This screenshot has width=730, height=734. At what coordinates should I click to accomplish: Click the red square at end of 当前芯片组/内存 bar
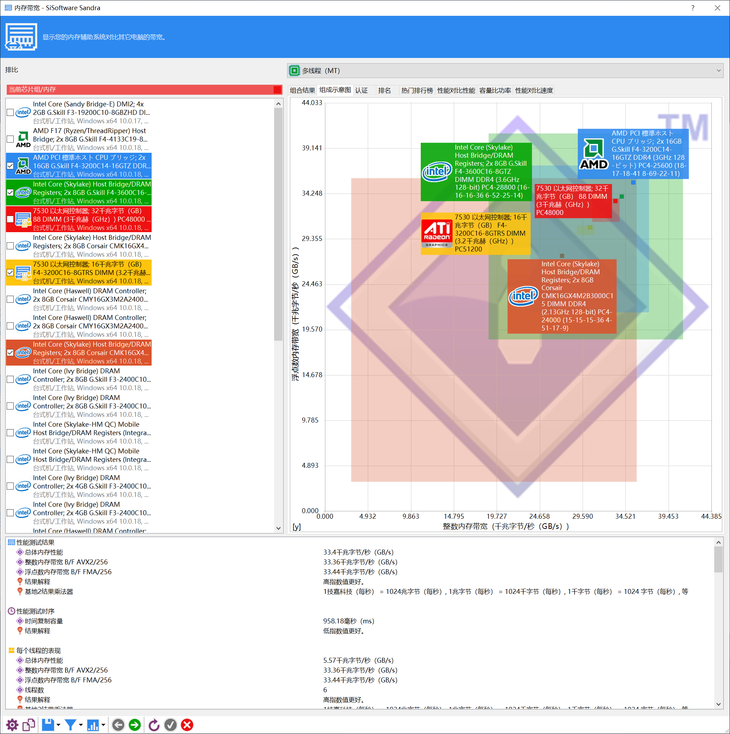point(278,89)
